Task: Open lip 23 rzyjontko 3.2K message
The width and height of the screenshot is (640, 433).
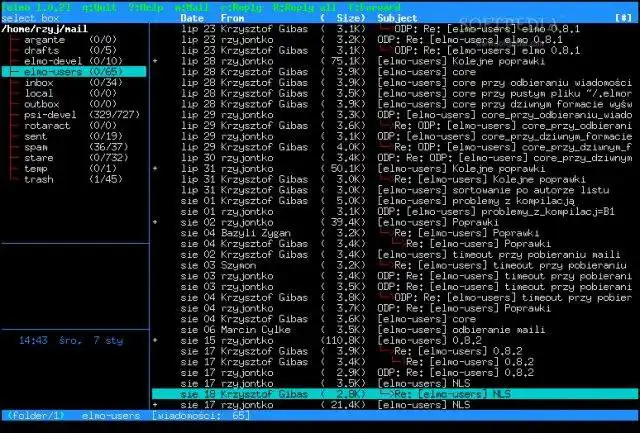Action: 395,40
